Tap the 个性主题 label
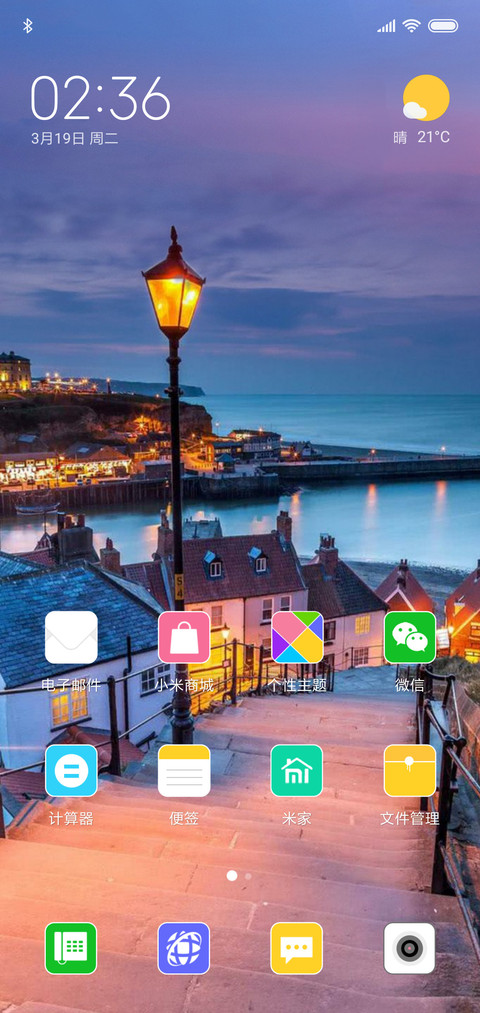This screenshot has width=480, height=1013. click(297, 685)
